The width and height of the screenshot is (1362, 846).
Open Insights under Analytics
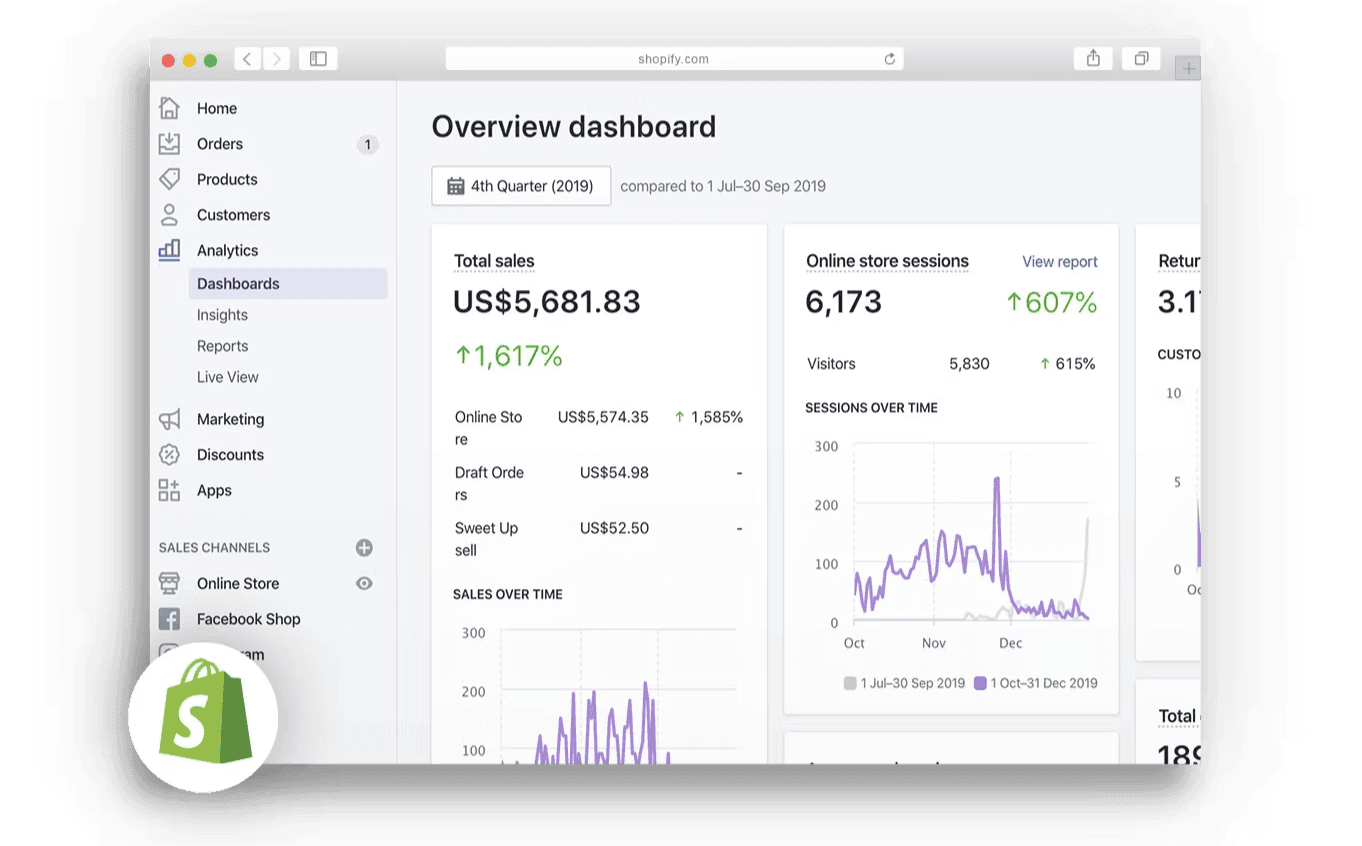pos(222,315)
